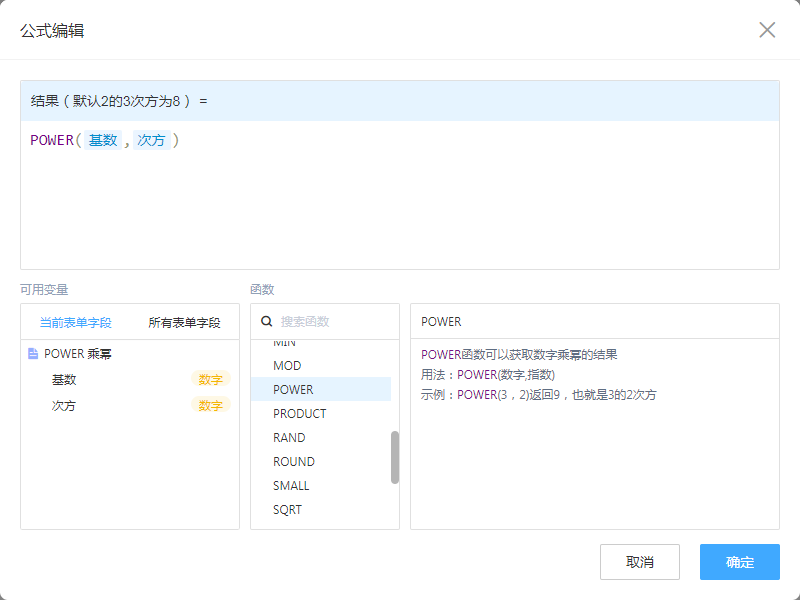Select the ROUND function
This screenshot has height=600, width=800.
293,462
